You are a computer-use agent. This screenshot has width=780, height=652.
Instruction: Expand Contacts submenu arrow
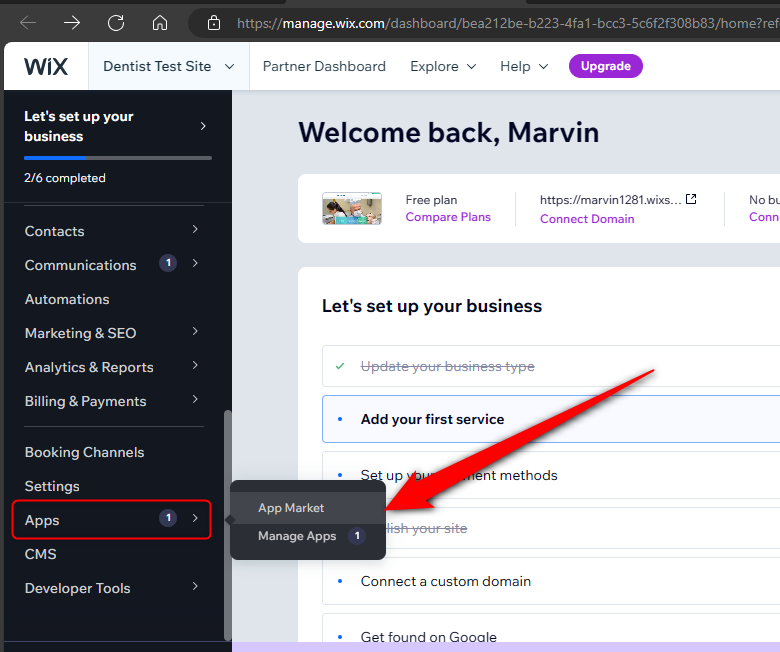point(195,229)
